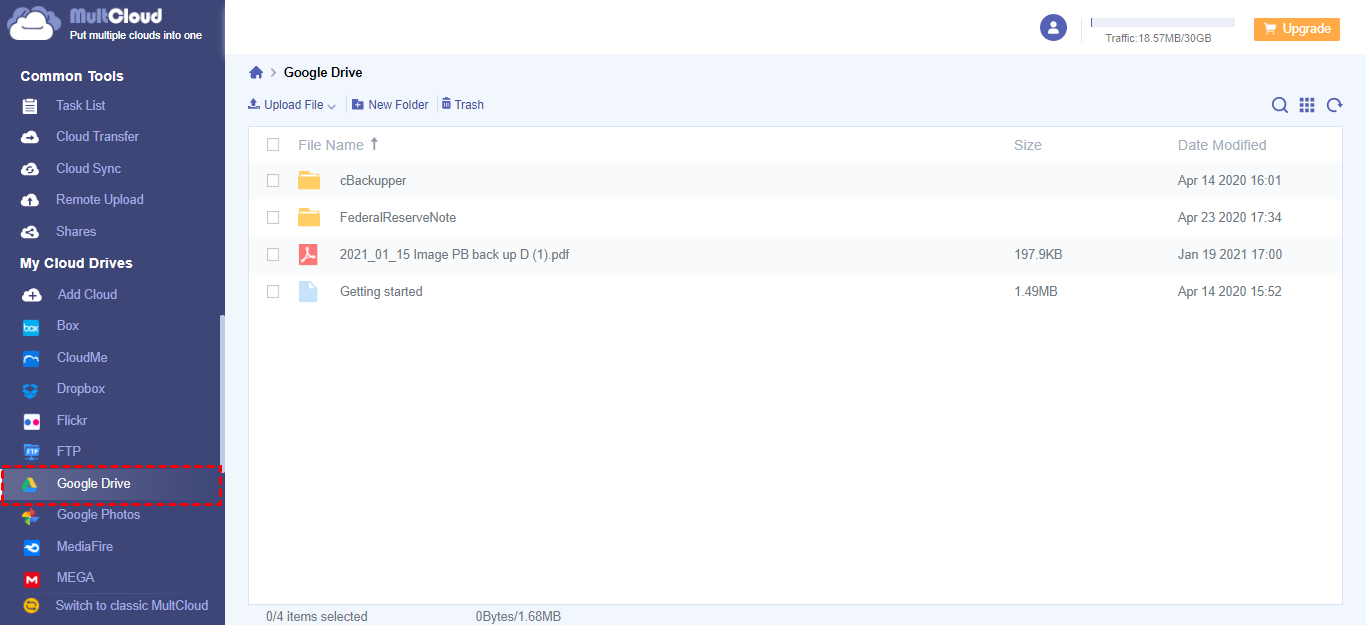Click the Getting started document icon
The height and width of the screenshot is (625, 1366).
coord(308,292)
